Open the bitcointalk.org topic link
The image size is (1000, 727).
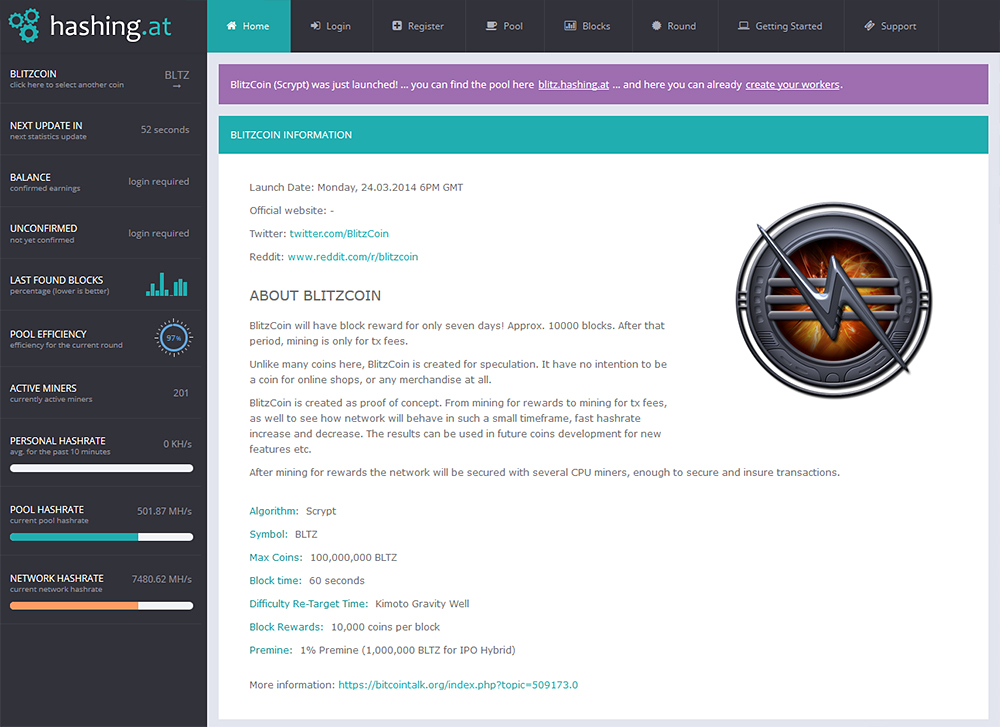point(458,685)
